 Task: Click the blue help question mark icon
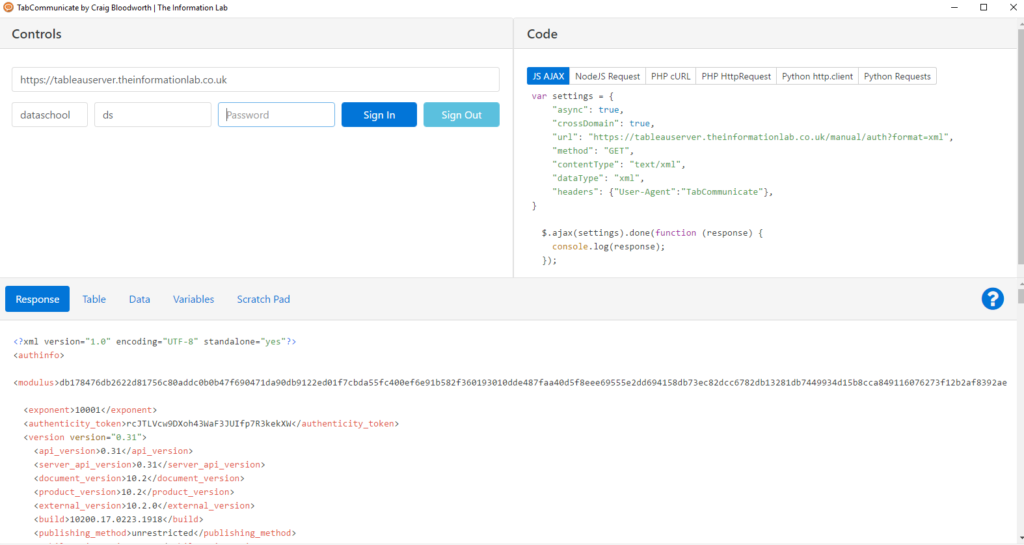coord(992,298)
